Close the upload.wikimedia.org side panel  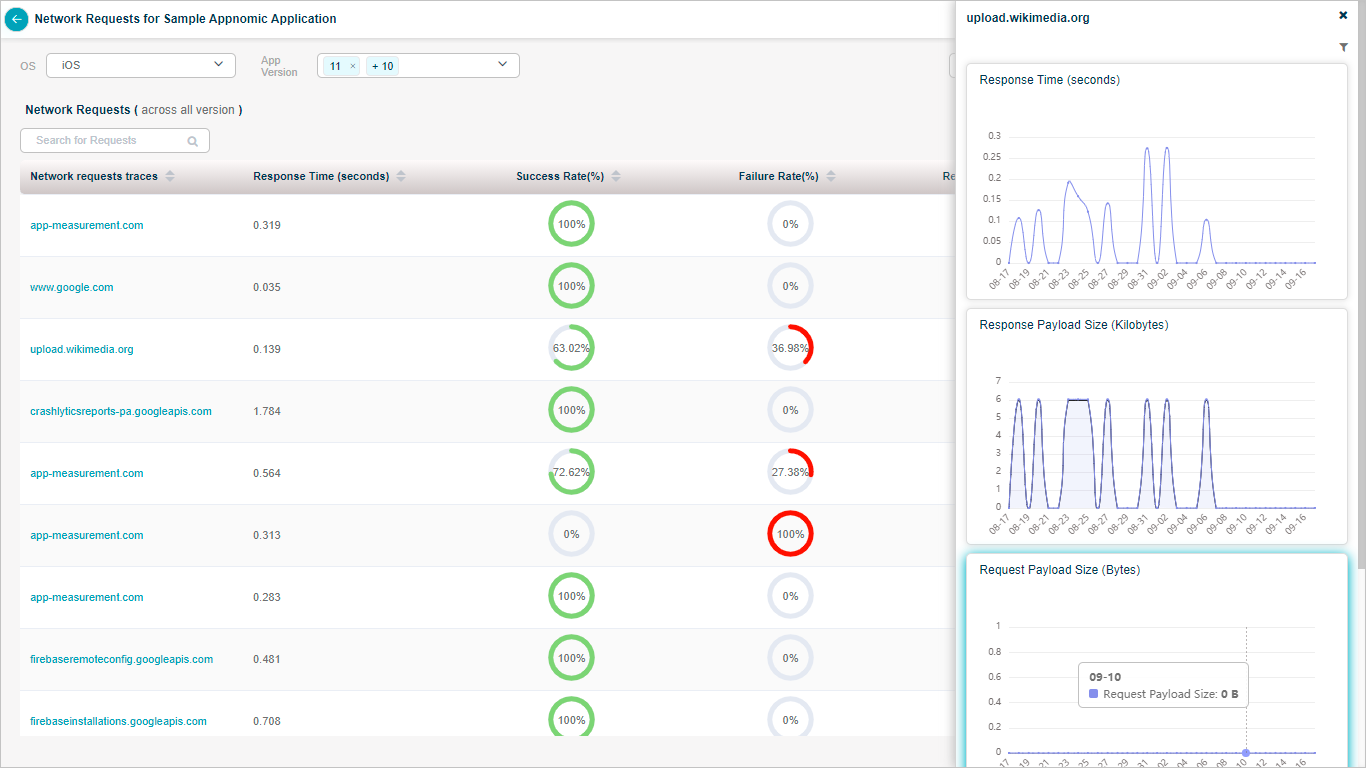click(1343, 15)
